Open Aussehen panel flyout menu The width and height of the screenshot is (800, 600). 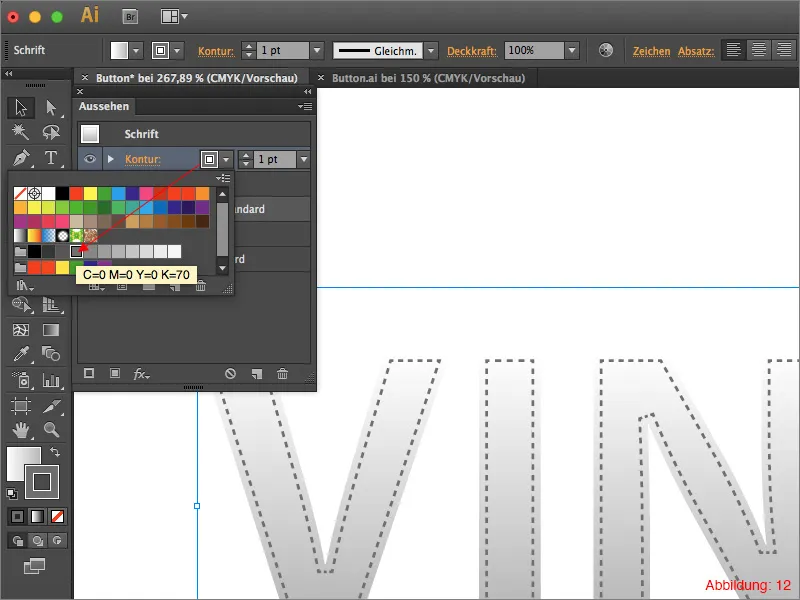[305, 106]
